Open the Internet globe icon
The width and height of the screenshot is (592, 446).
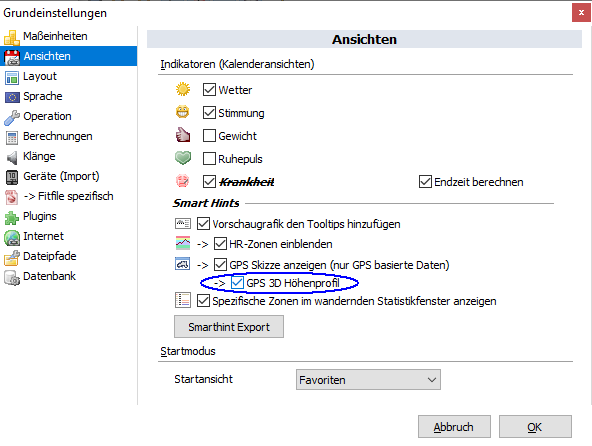[x=12, y=237]
